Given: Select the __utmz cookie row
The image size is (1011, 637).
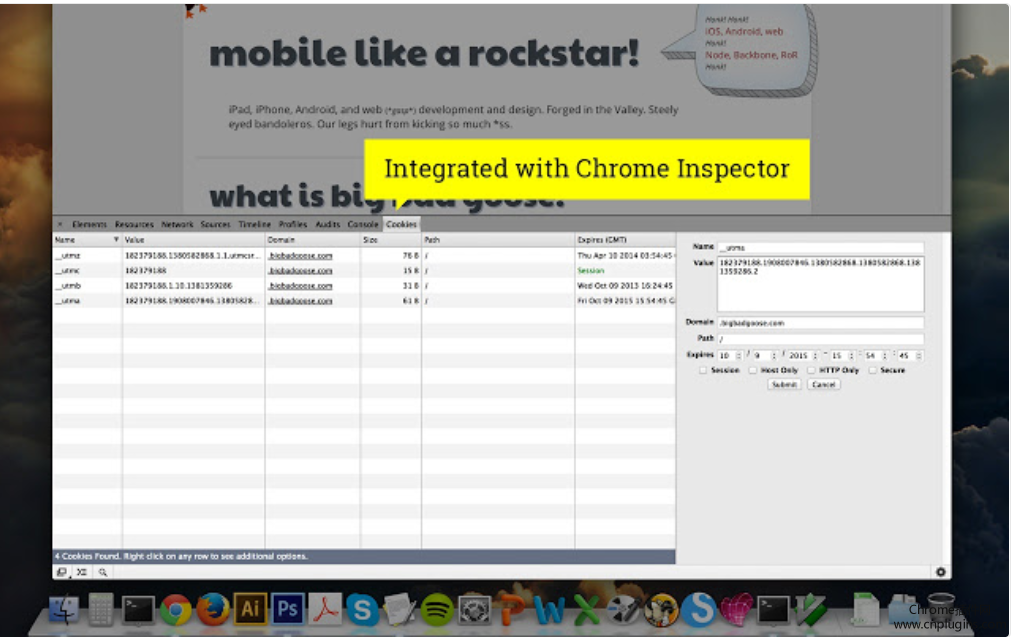Looking at the screenshot, I should click(364, 256).
